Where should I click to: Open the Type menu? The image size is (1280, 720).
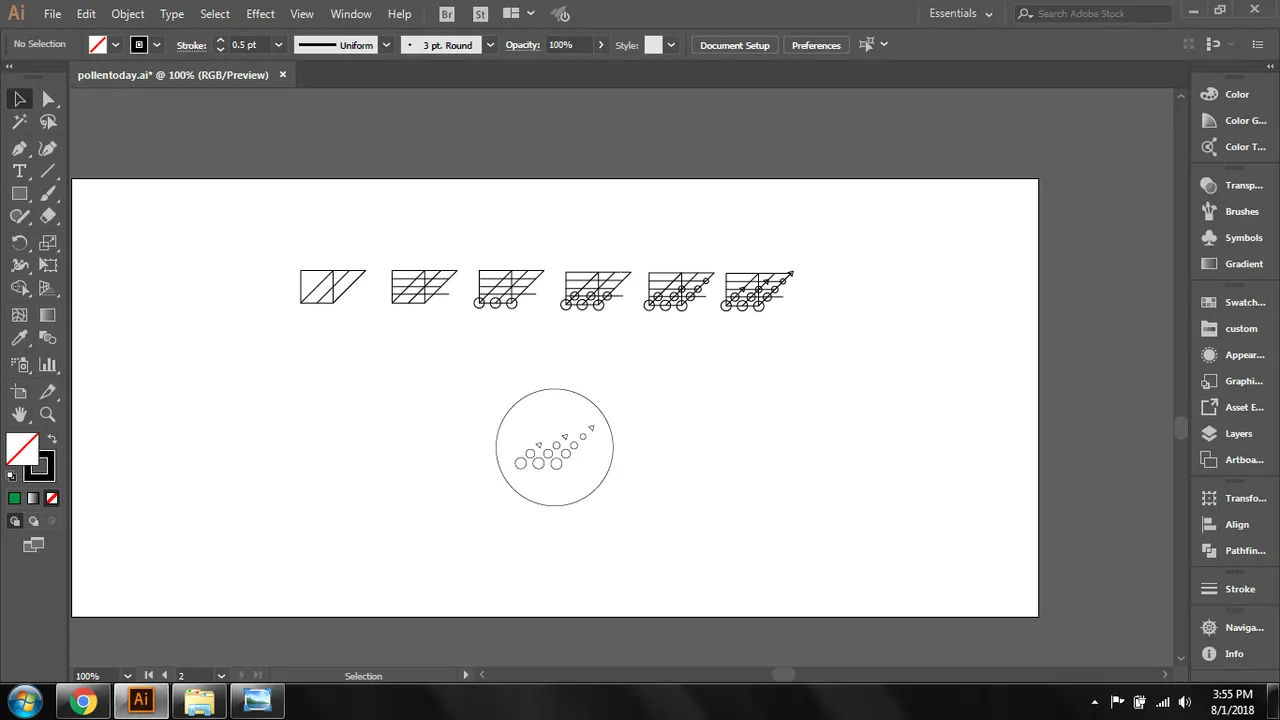point(172,14)
